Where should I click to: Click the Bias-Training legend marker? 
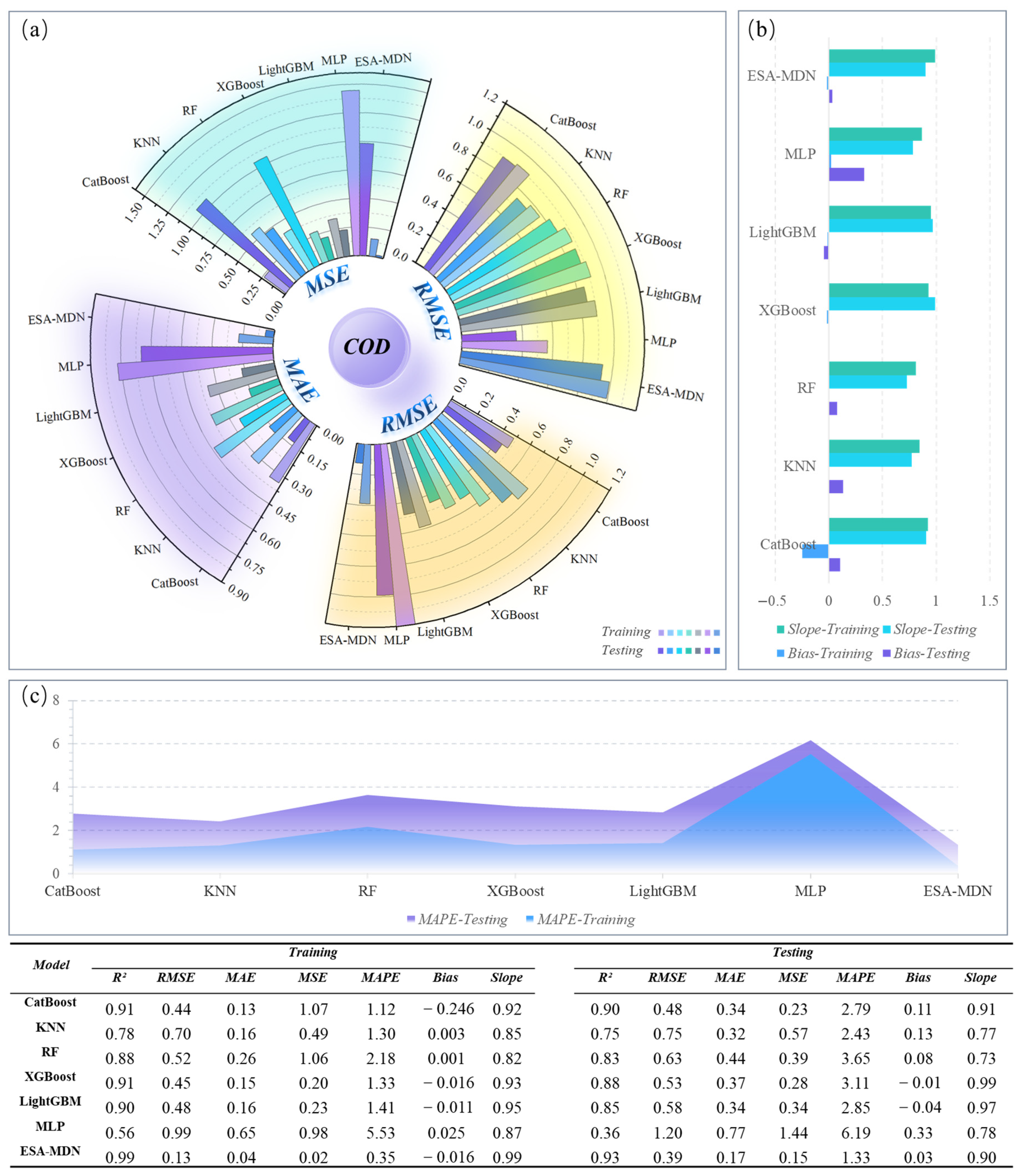(780, 654)
